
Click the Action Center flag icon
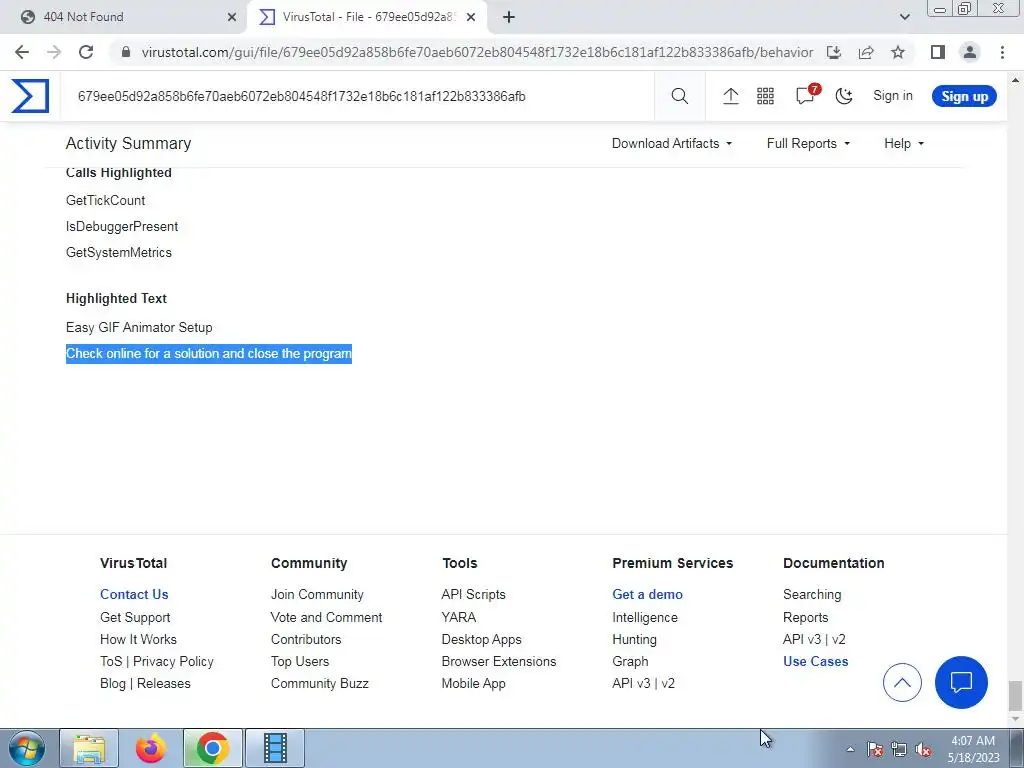[875, 750]
